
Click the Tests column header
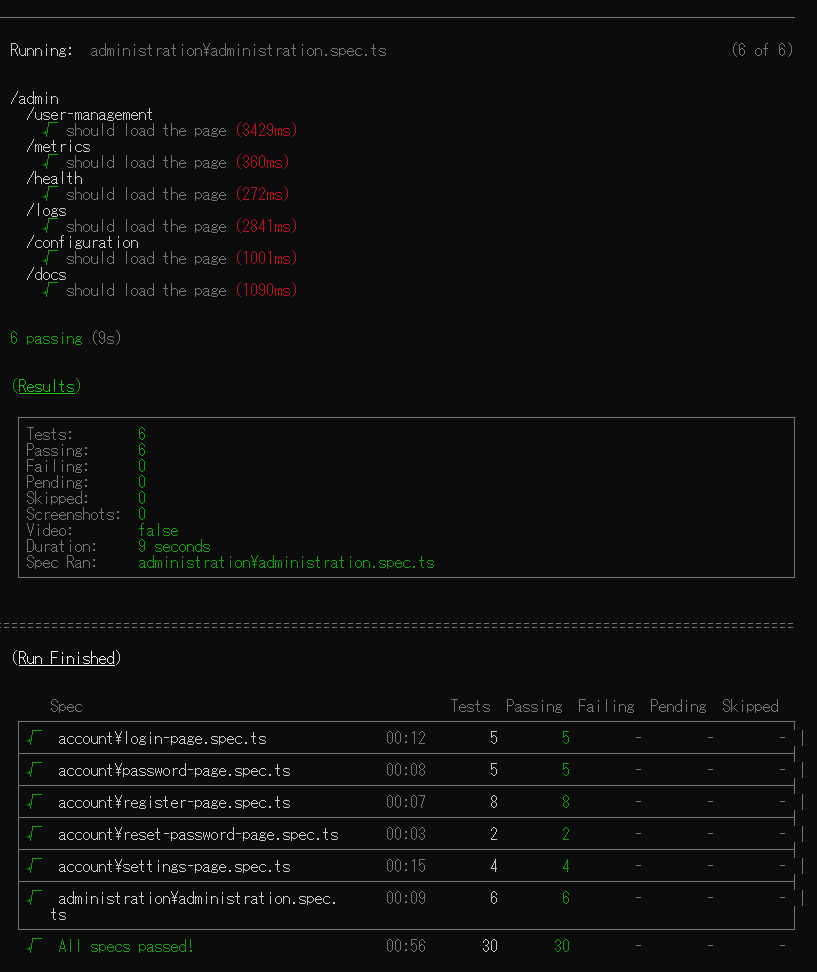coord(470,706)
